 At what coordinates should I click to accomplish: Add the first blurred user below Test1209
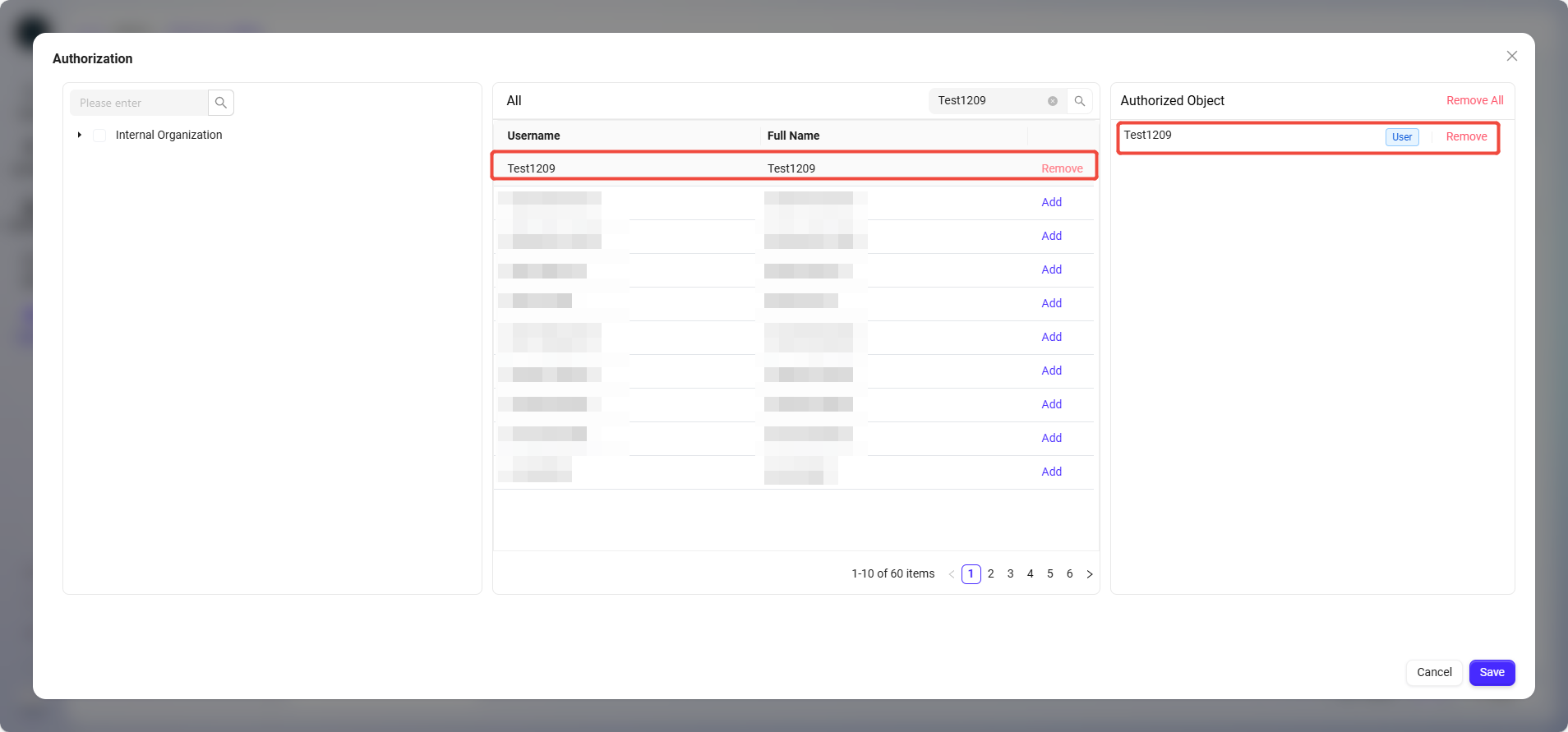click(x=1051, y=202)
